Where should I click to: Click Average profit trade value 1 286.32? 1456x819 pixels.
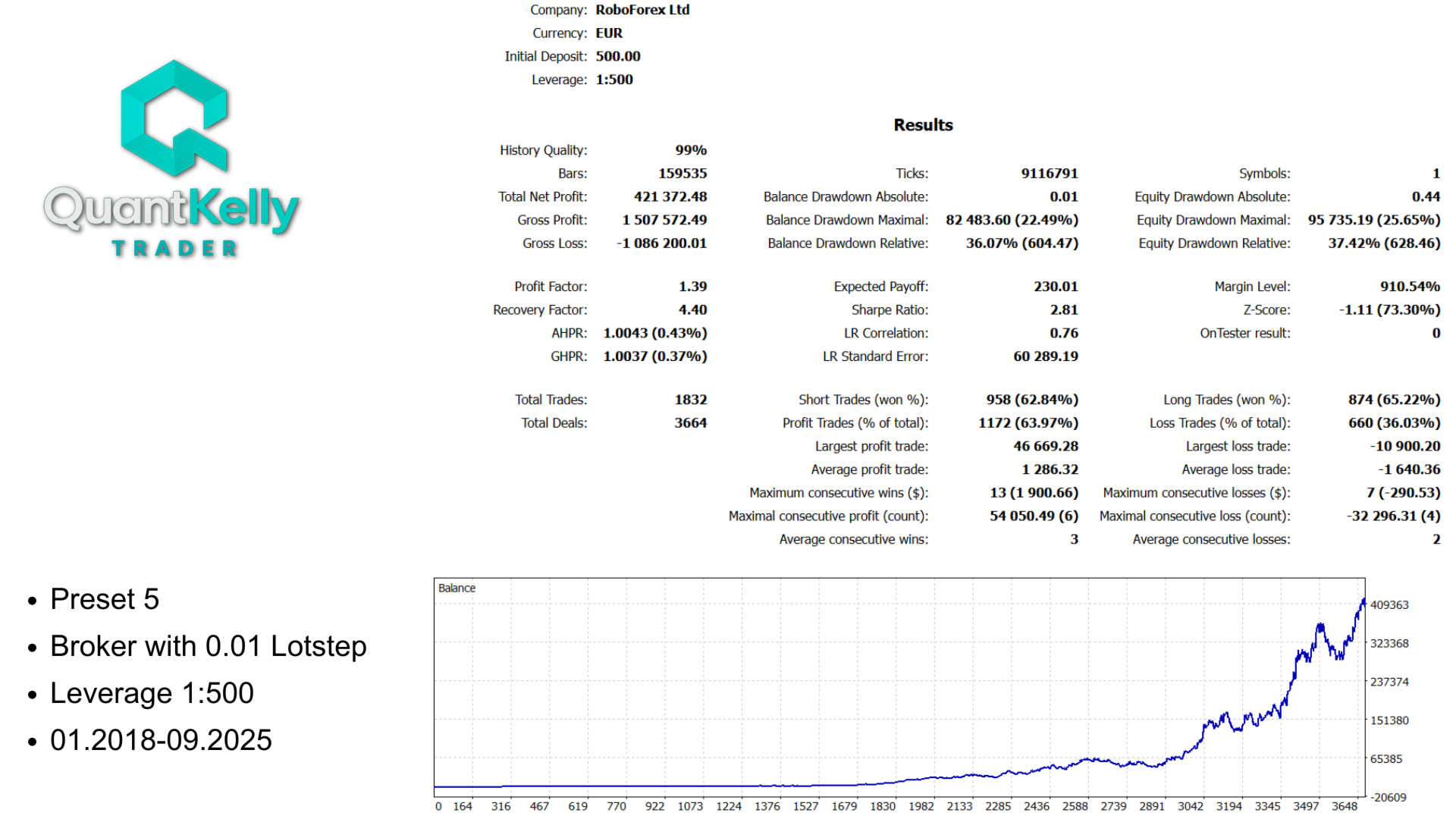pos(1050,469)
